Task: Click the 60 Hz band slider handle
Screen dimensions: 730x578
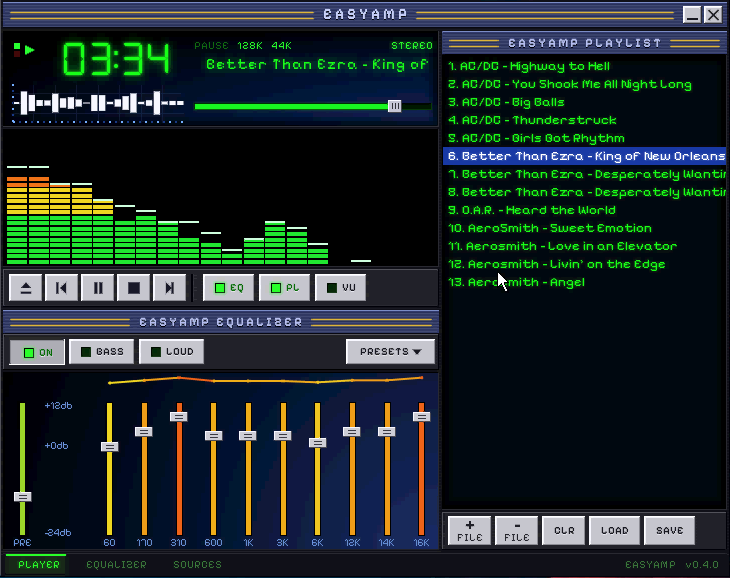Action: pos(109,447)
